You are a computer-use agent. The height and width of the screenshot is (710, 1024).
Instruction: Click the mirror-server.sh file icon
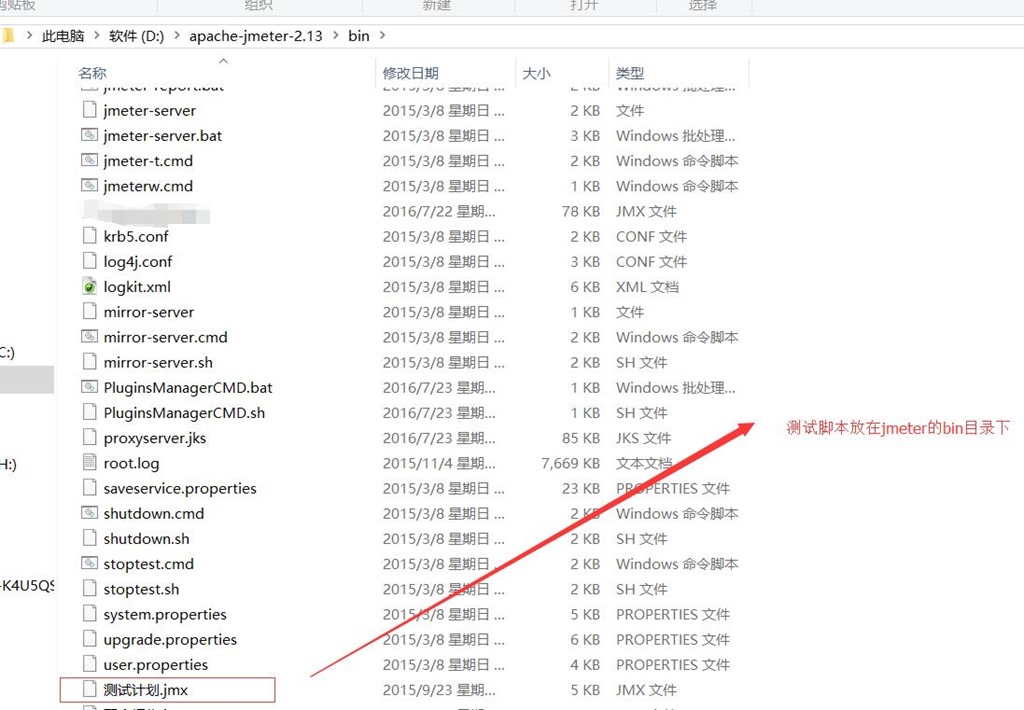[x=89, y=362]
